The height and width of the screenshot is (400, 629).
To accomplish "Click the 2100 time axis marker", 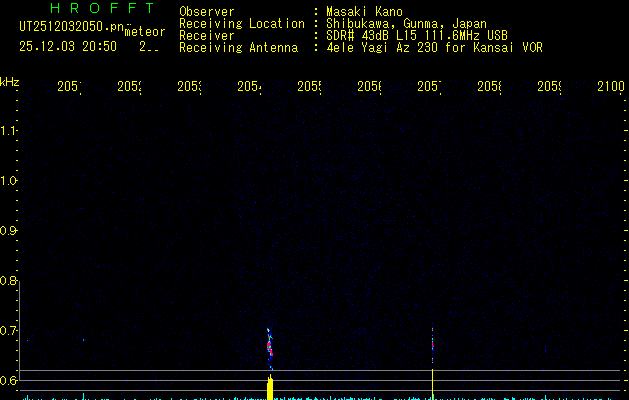I will [x=611, y=87].
